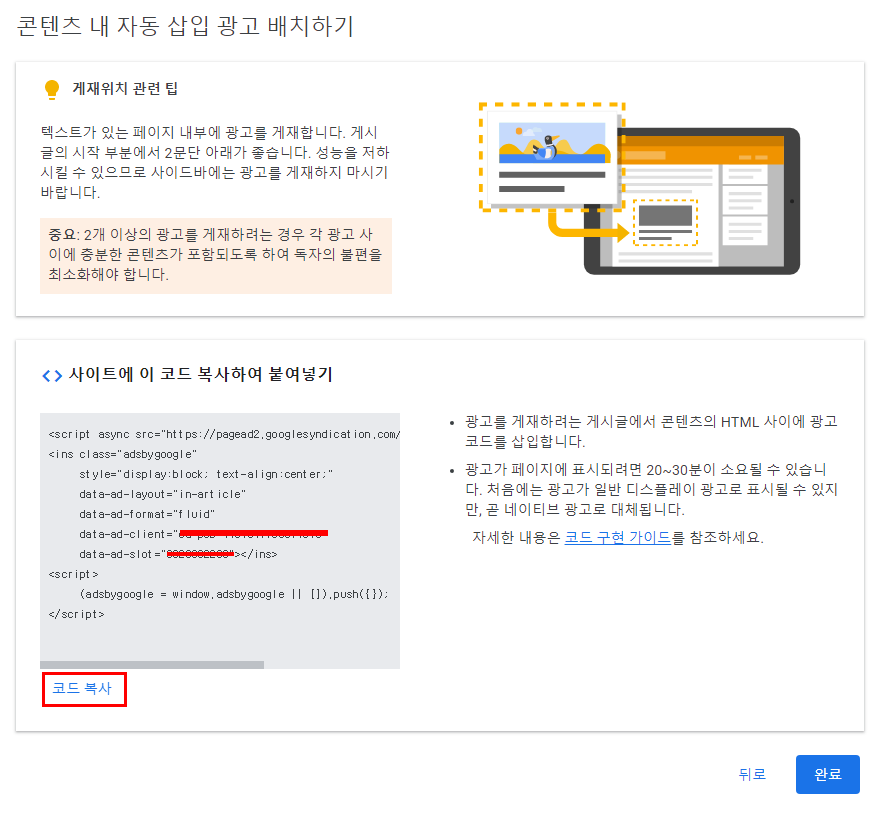Screen dimensions: 886x817
Task: Click the code line ins class="adsbygoogle"
Action: pyautogui.click(x=123, y=454)
